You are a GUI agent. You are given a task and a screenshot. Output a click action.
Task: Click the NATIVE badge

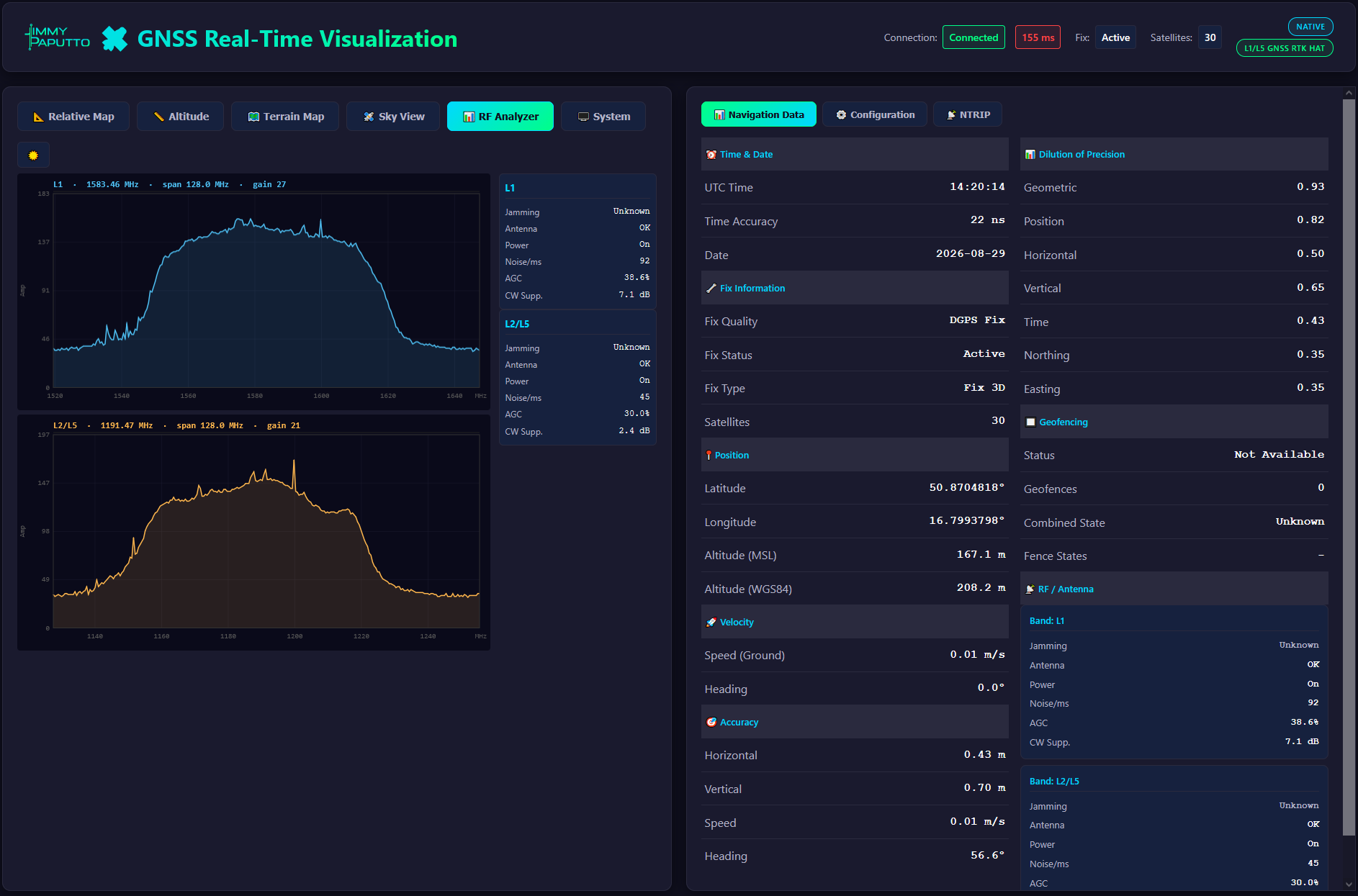pyautogui.click(x=1310, y=27)
